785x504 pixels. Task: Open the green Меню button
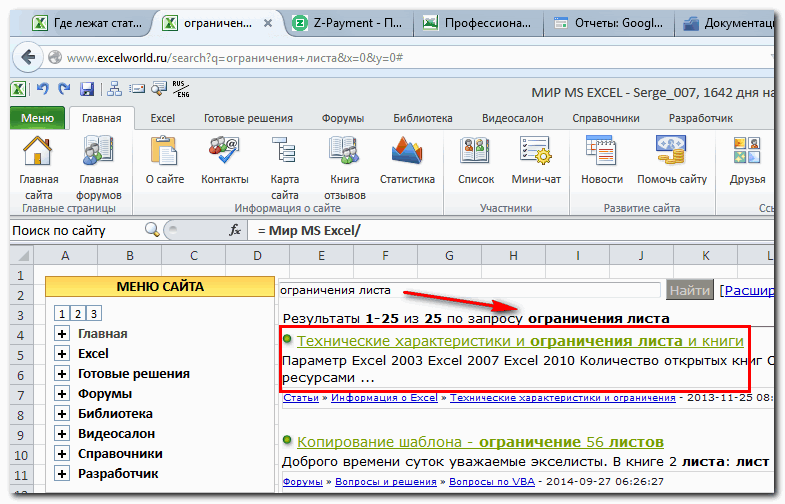tap(38, 118)
